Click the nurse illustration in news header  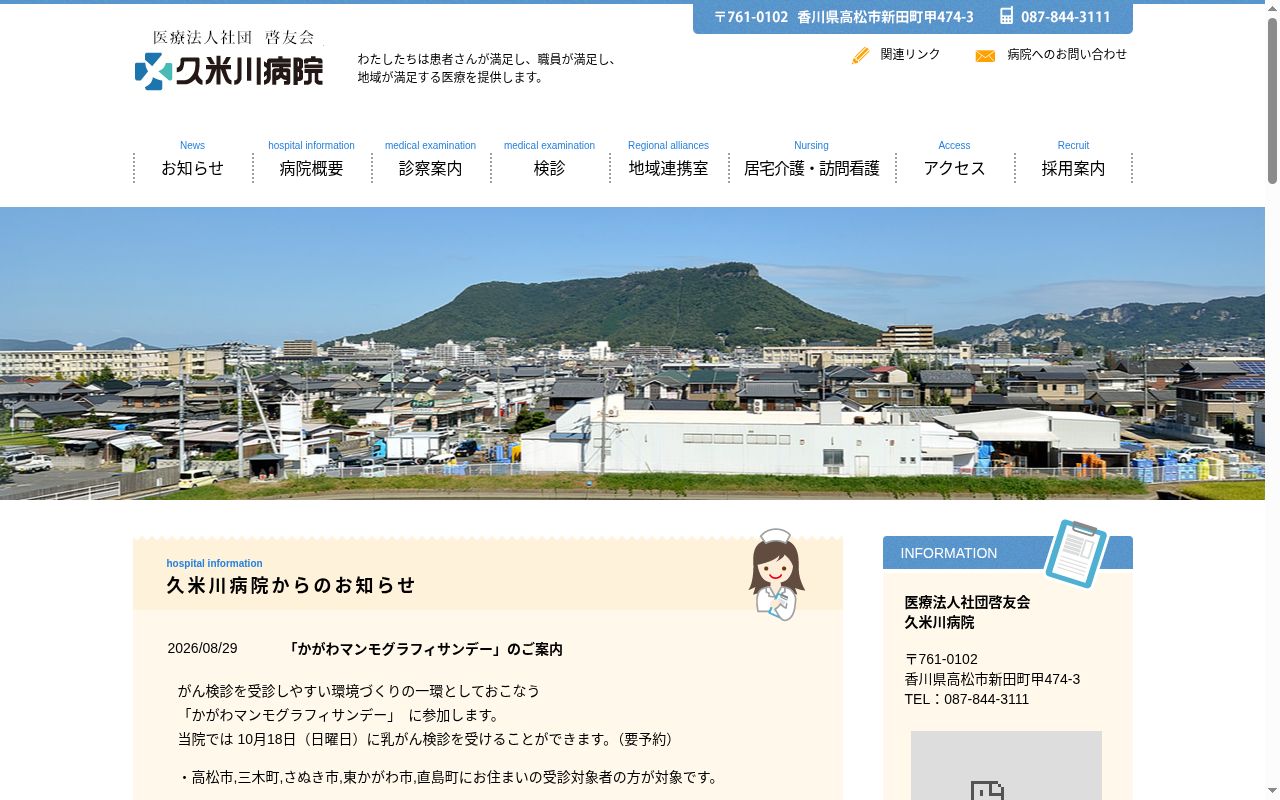(776, 575)
